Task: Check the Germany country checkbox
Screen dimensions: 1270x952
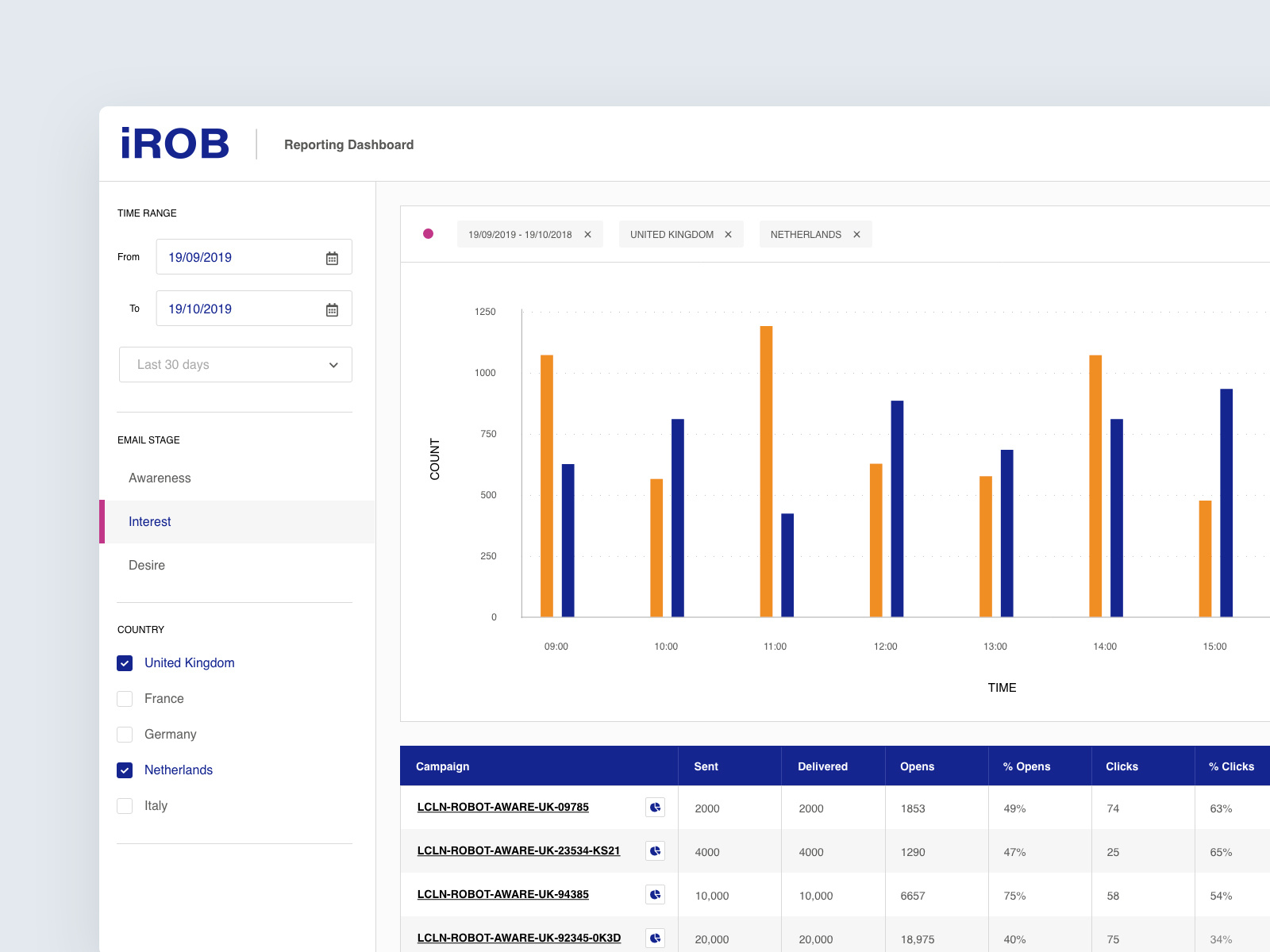Action: pyautogui.click(x=125, y=734)
